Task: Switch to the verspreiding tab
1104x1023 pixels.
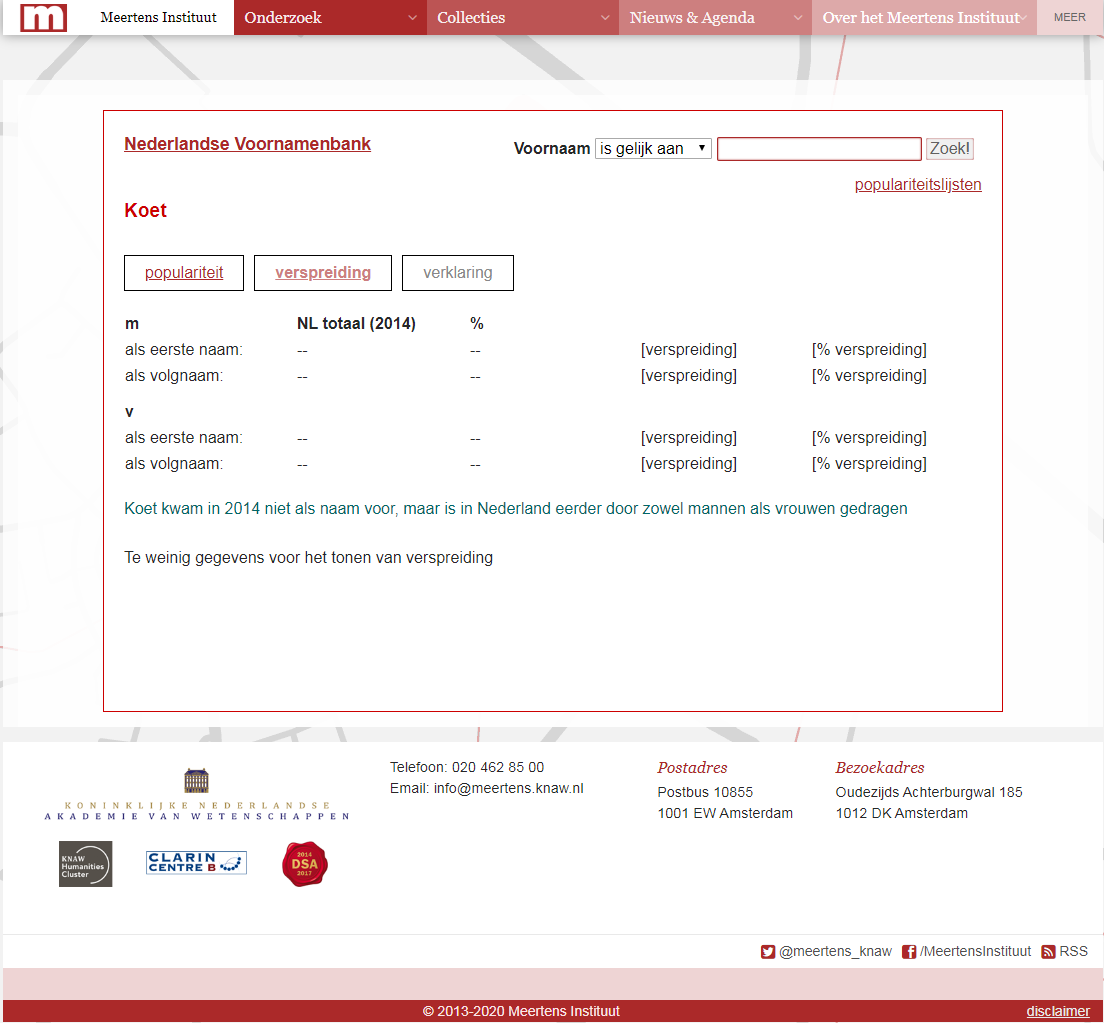Action: click(322, 273)
